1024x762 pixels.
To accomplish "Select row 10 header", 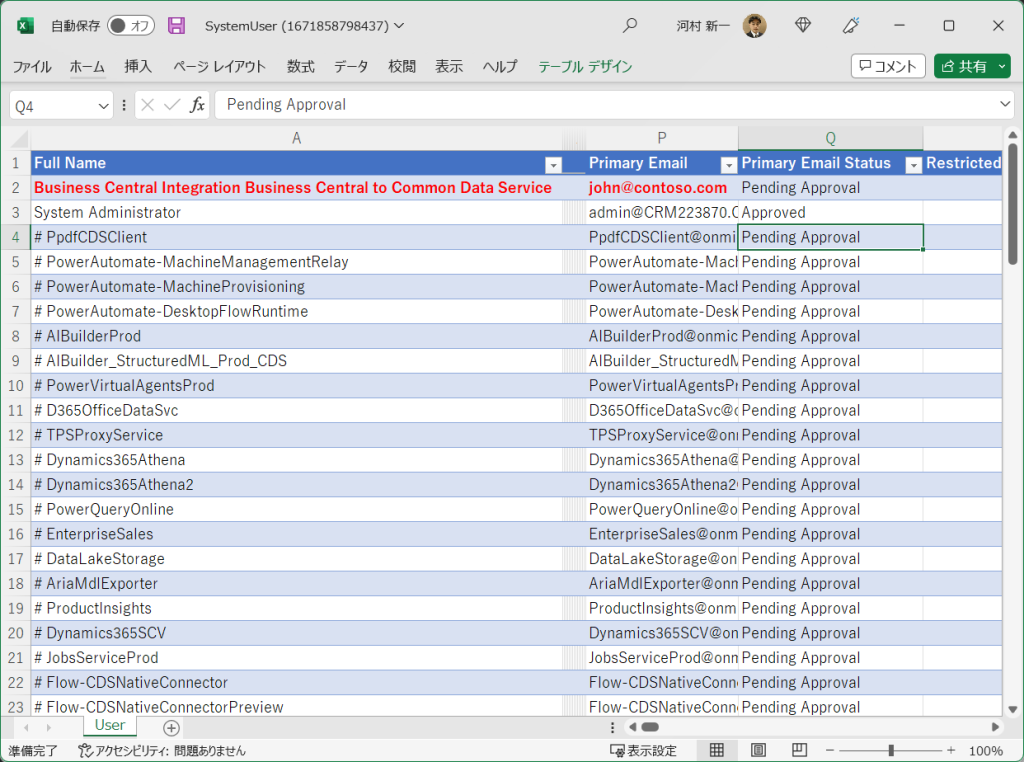I will 16,386.
